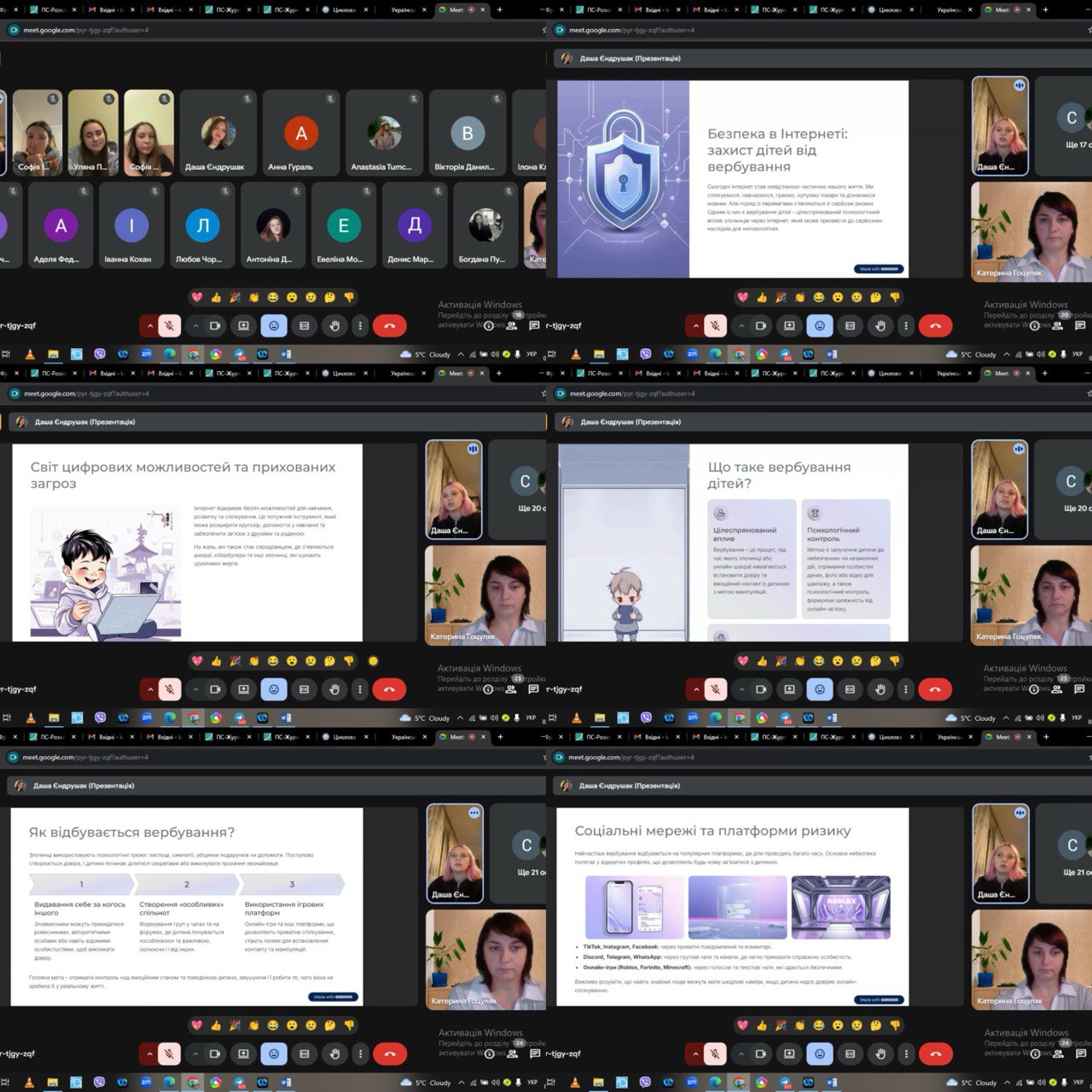Open meeting details info icon under 'Світ цифрових можливостей' slide
1092x1092 pixels.
click(489, 689)
